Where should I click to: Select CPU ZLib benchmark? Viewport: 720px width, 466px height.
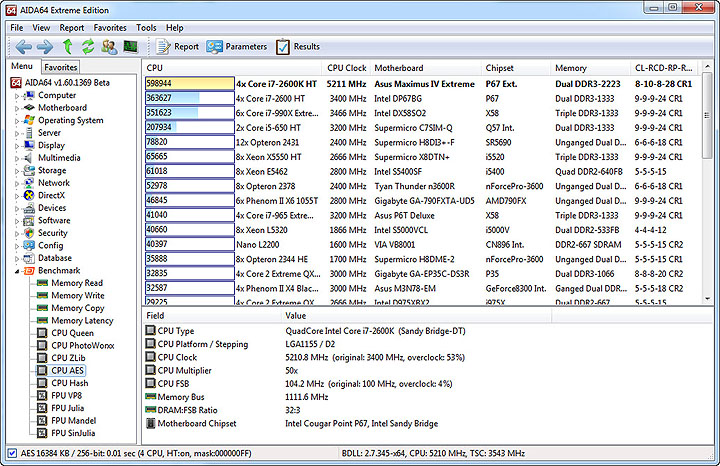[68, 358]
